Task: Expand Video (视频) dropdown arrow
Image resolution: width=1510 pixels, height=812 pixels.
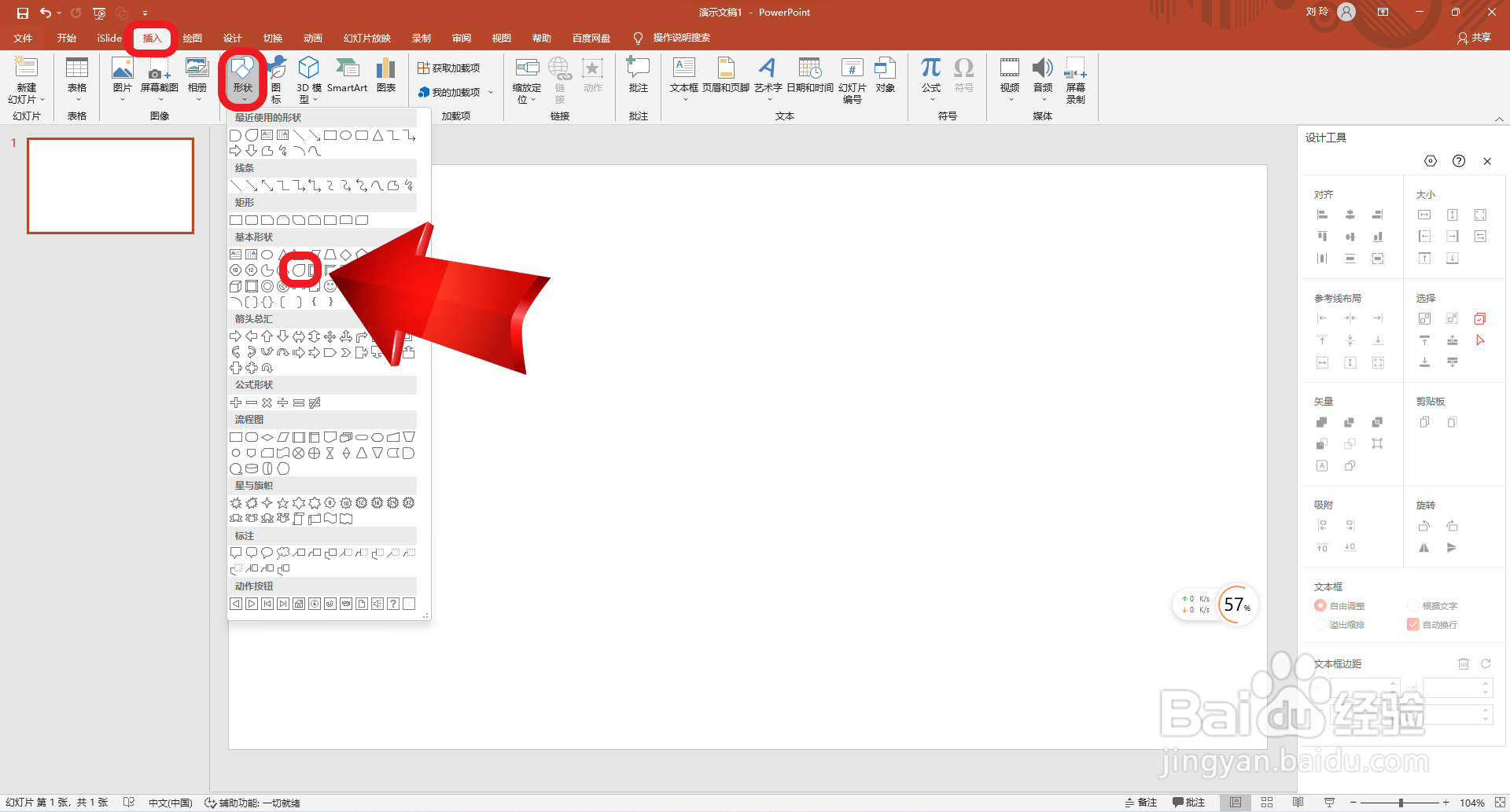Action: (1011, 100)
